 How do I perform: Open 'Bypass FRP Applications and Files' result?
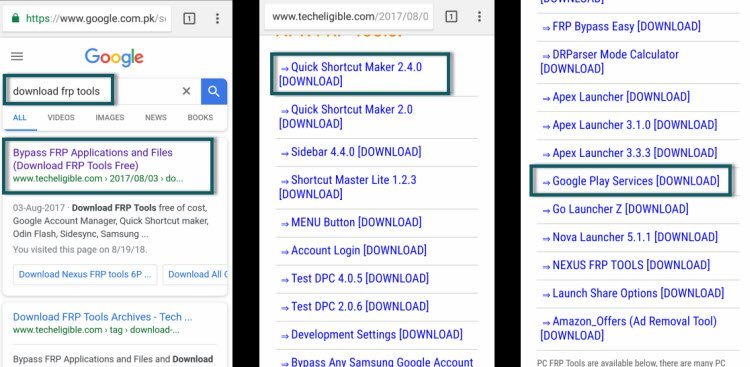(x=93, y=159)
